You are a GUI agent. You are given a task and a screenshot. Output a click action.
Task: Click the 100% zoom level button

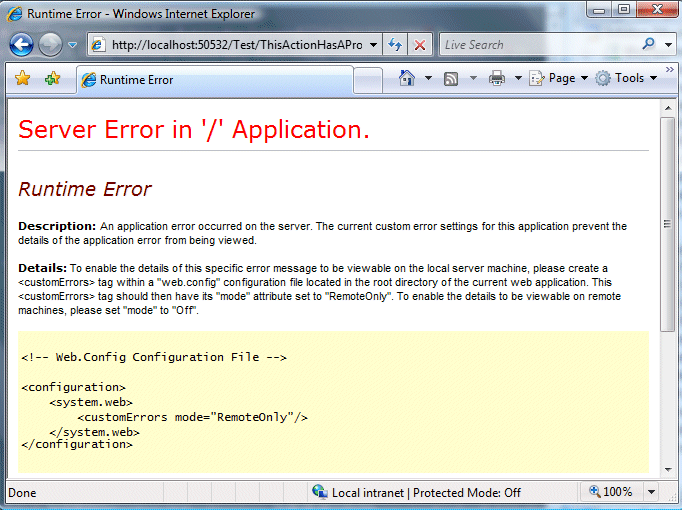[x=611, y=492]
